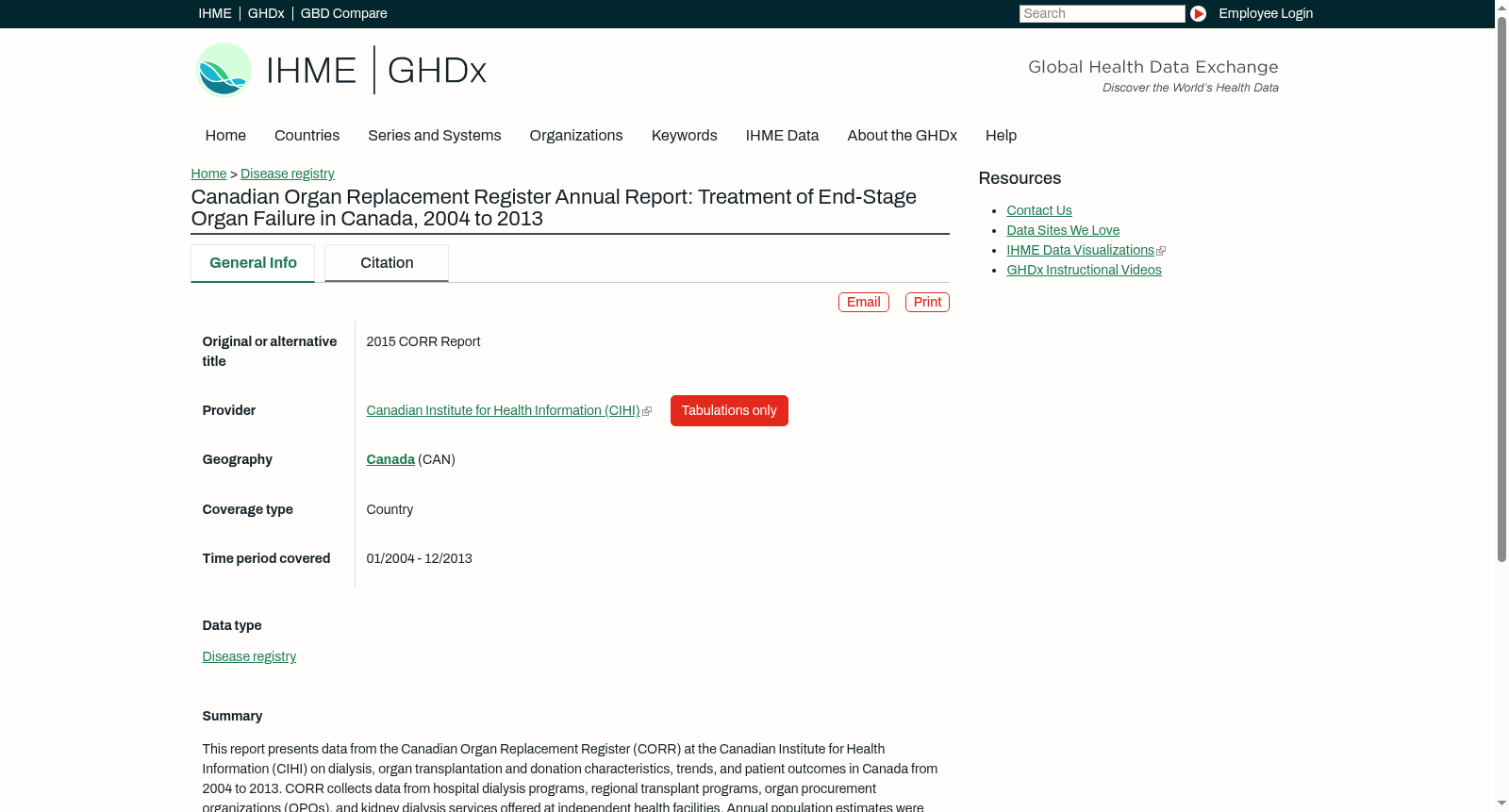Open Disease registry link under Data type
Image resolution: width=1509 pixels, height=812 pixels.
[x=249, y=656]
